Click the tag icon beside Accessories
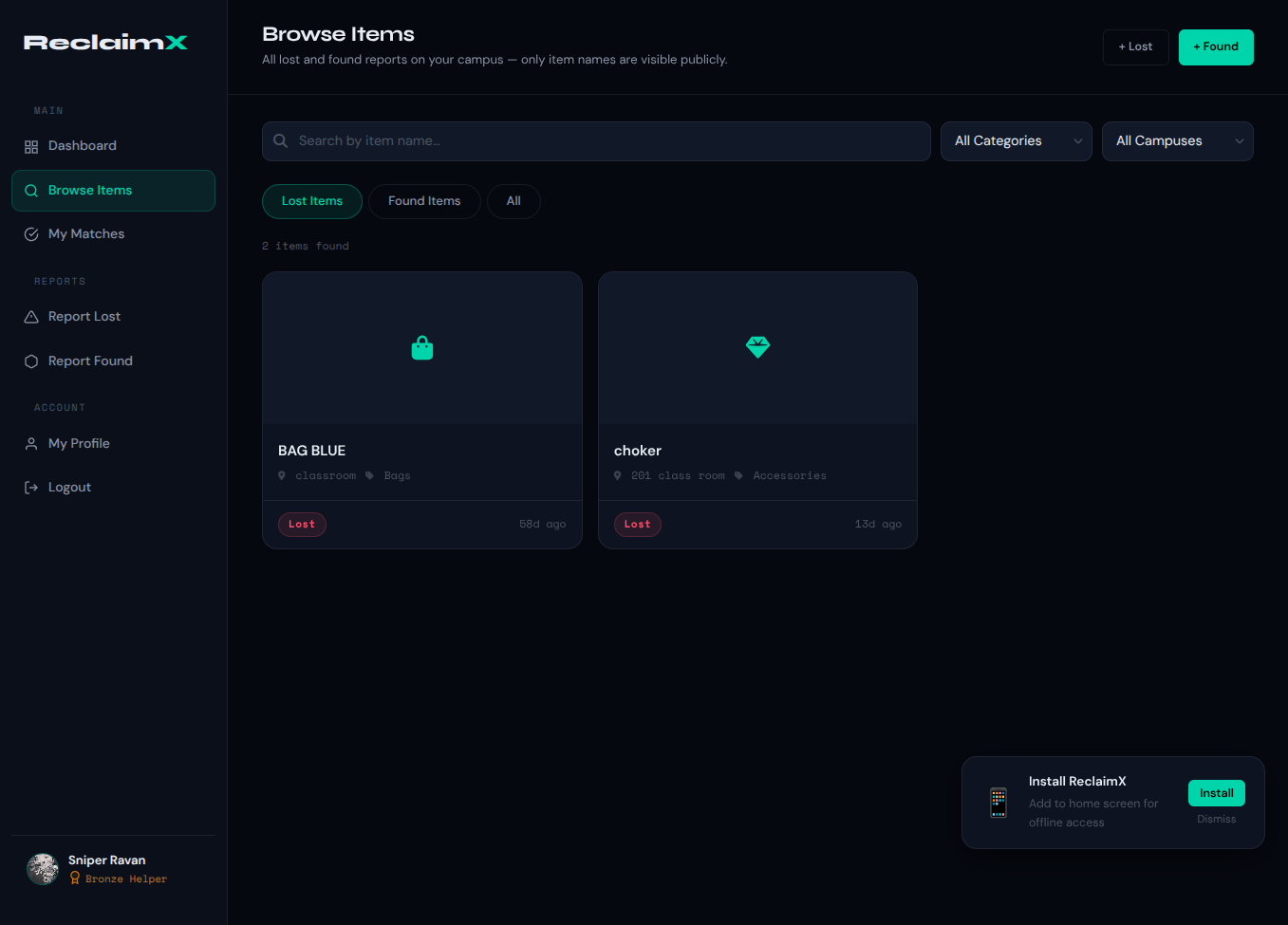The image size is (1288, 925). tap(738, 475)
